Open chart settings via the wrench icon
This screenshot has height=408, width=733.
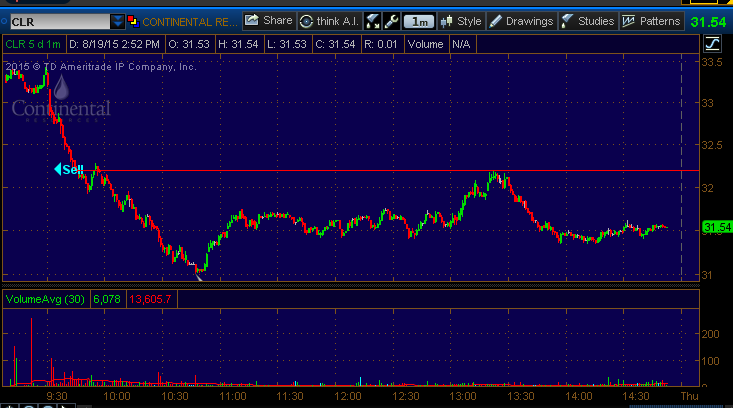(392, 20)
